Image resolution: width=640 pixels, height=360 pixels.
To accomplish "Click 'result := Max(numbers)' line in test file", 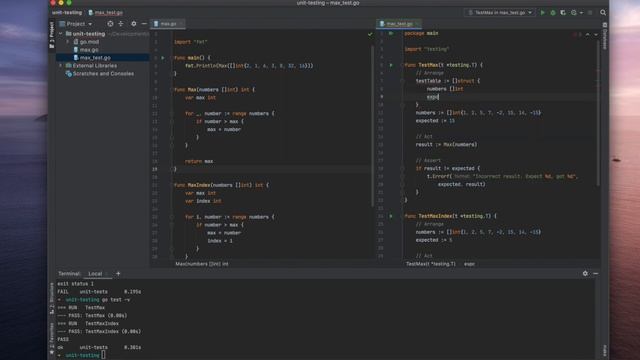I will click(x=447, y=144).
